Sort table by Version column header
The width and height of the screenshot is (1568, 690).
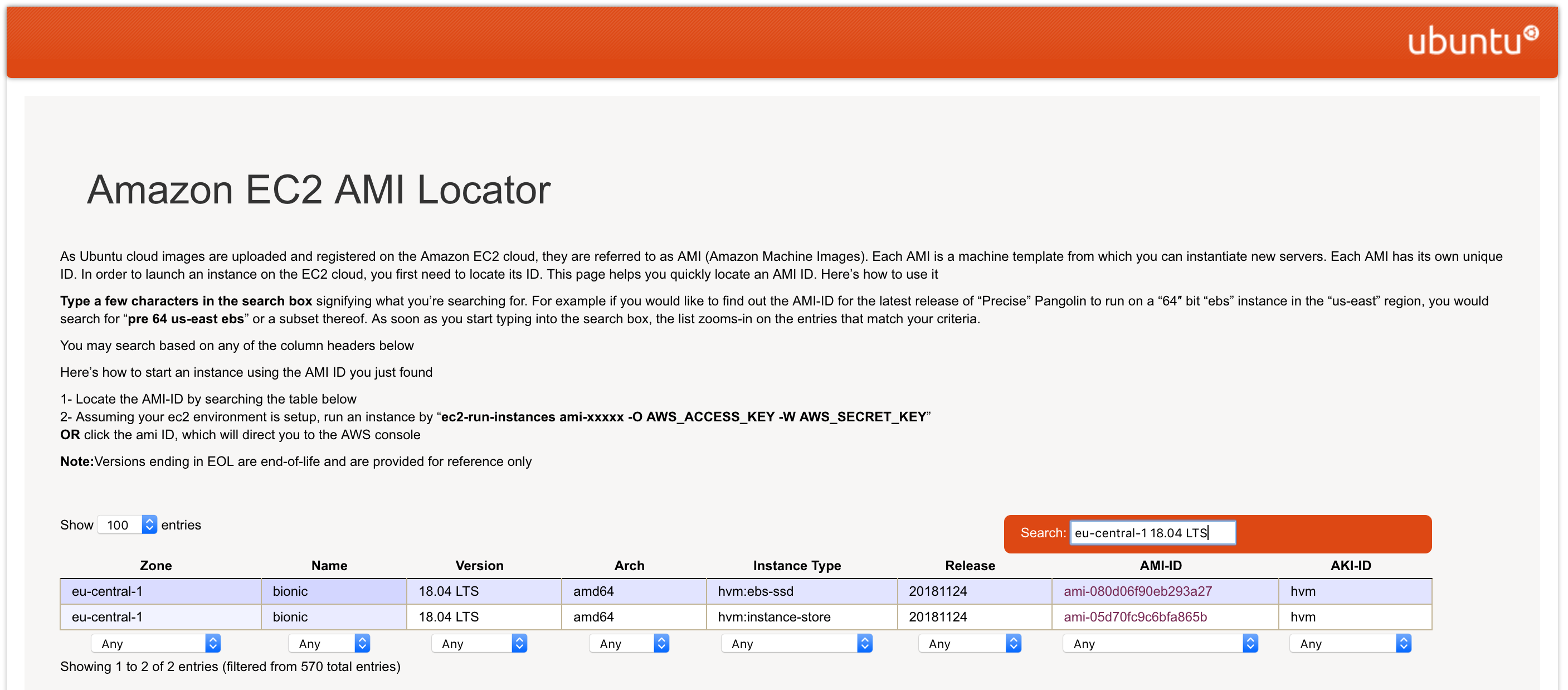coord(479,565)
